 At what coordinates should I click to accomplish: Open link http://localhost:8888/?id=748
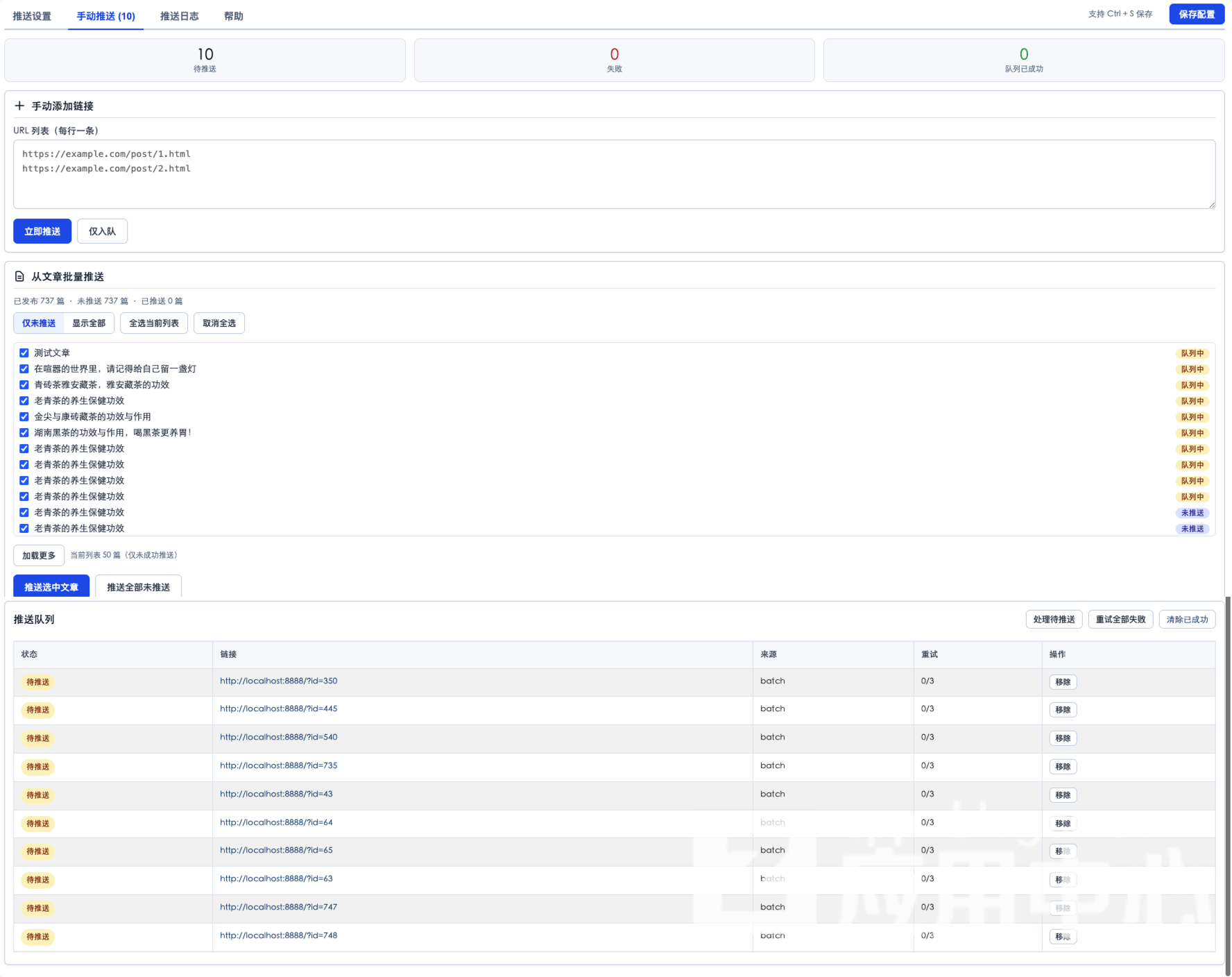click(x=279, y=935)
